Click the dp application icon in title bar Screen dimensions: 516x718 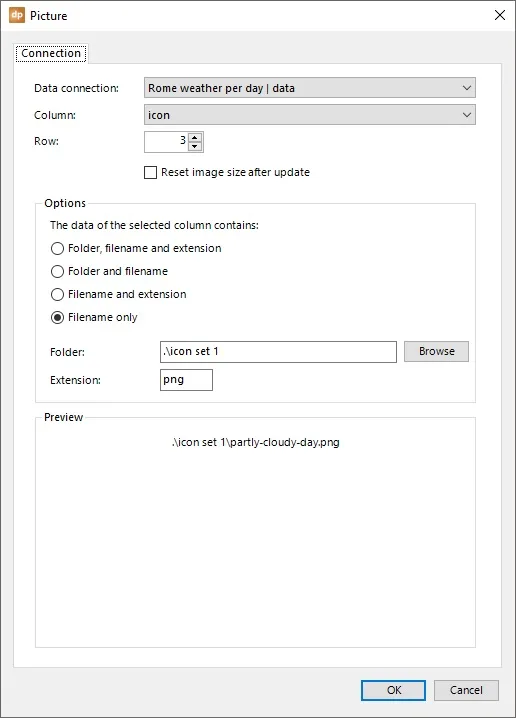(x=17, y=15)
